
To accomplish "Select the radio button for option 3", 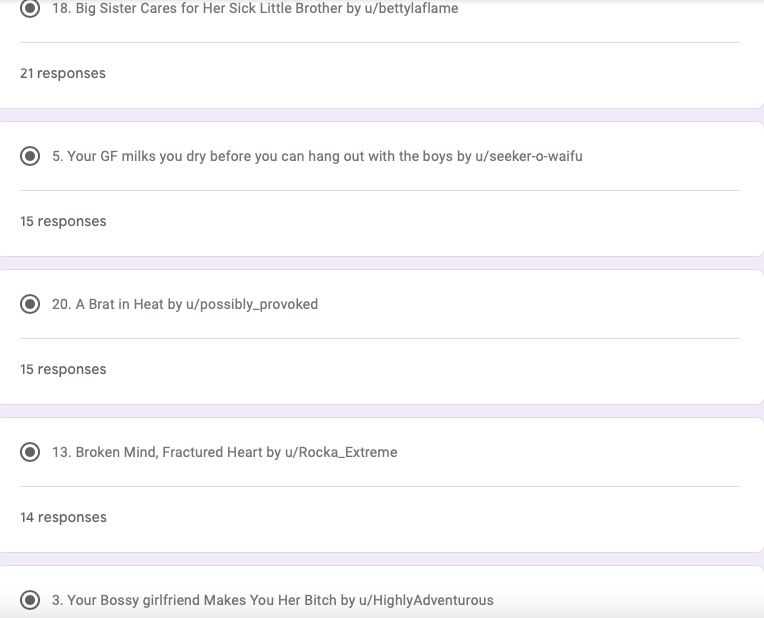I will pos(31,601).
